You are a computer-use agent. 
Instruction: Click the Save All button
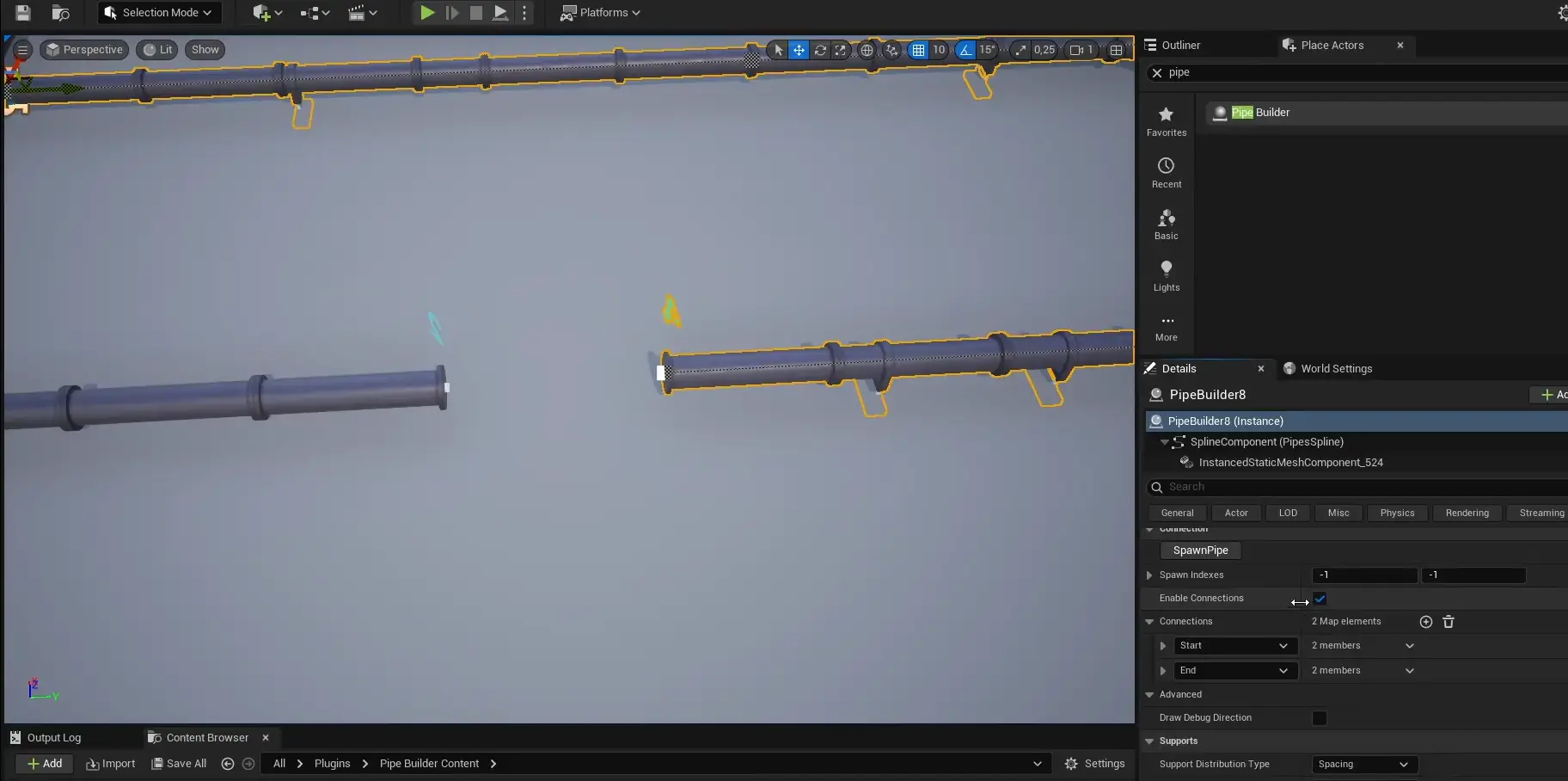[x=179, y=764]
